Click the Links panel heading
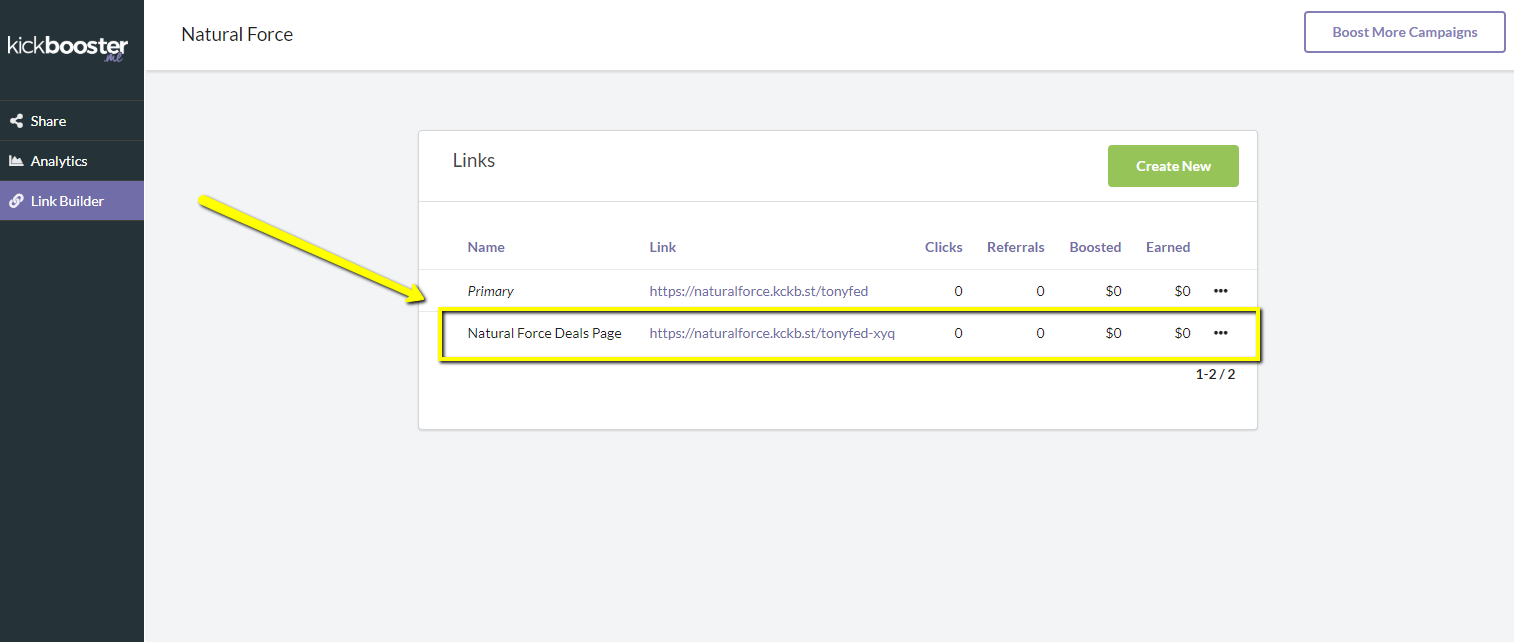1514x642 pixels. click(474, 160)
